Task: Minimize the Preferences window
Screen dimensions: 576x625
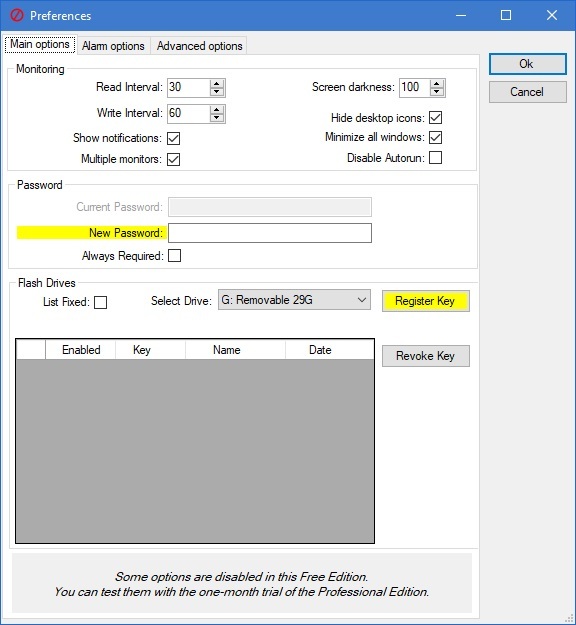Action: click(x=461, y=16)
